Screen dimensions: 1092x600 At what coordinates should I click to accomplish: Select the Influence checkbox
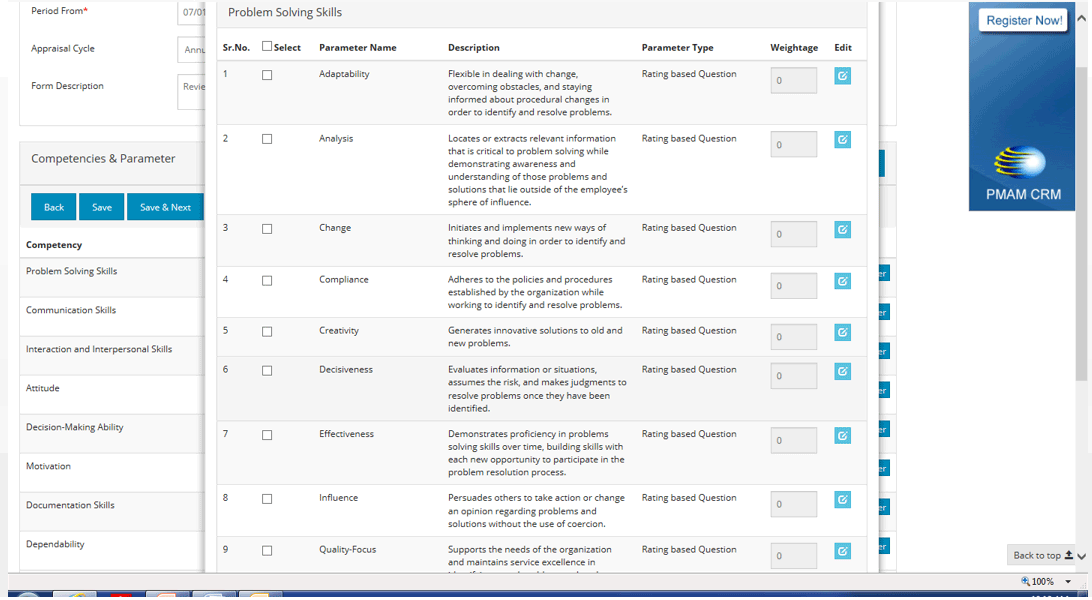[267, 499]
